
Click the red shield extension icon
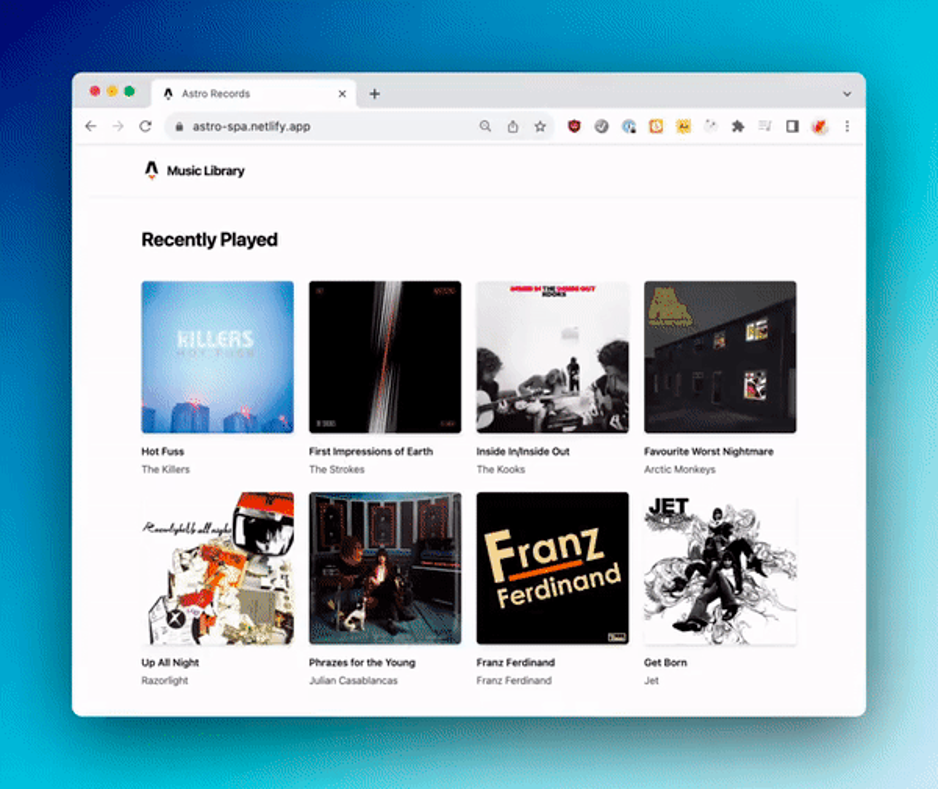[574, 126]
